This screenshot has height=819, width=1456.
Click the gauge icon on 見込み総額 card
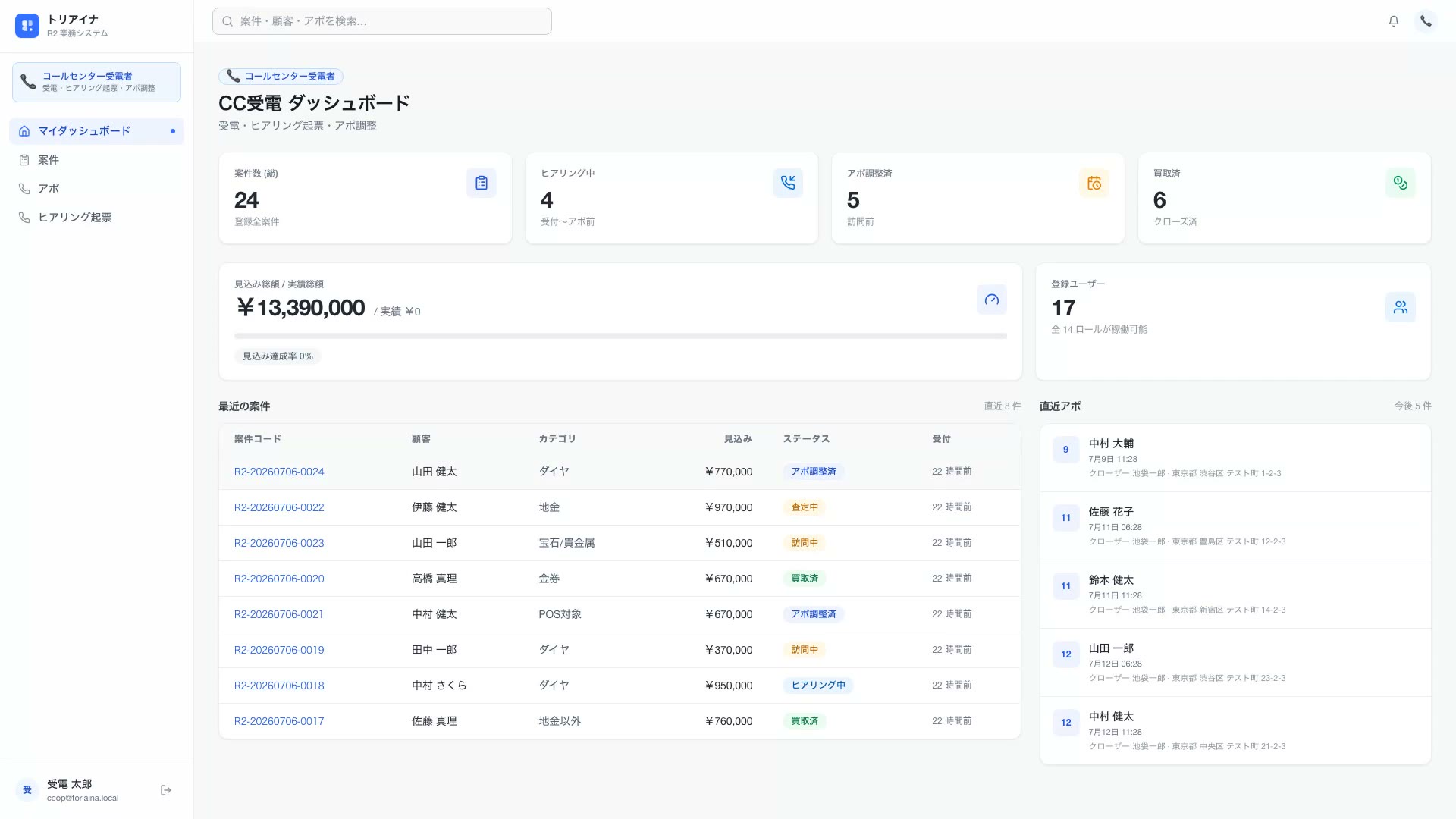(992, 300)
